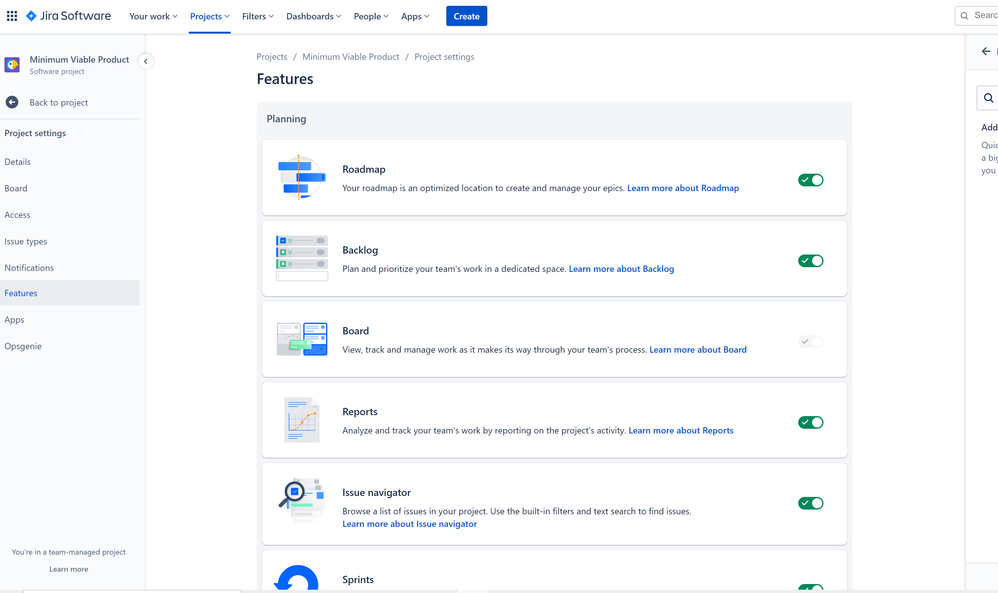The height and width of the screenshot is (593, 998).
Task: Open Learn more about Backlog link
Action: point(621,269)
